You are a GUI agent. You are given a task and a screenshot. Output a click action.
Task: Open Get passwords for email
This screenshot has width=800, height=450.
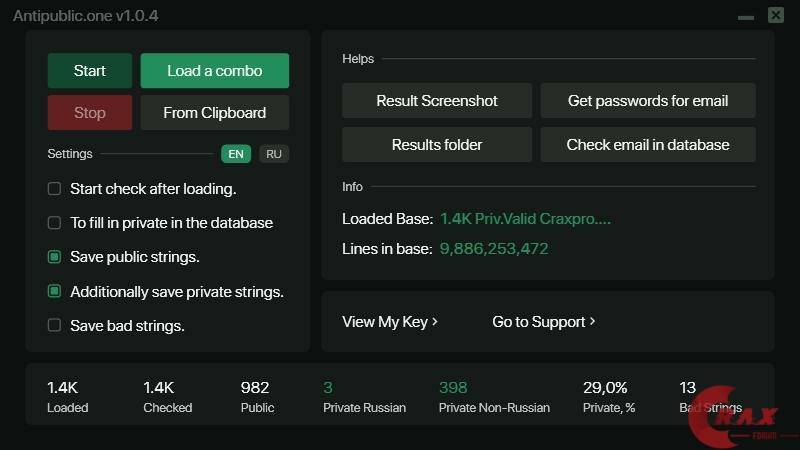648,101
